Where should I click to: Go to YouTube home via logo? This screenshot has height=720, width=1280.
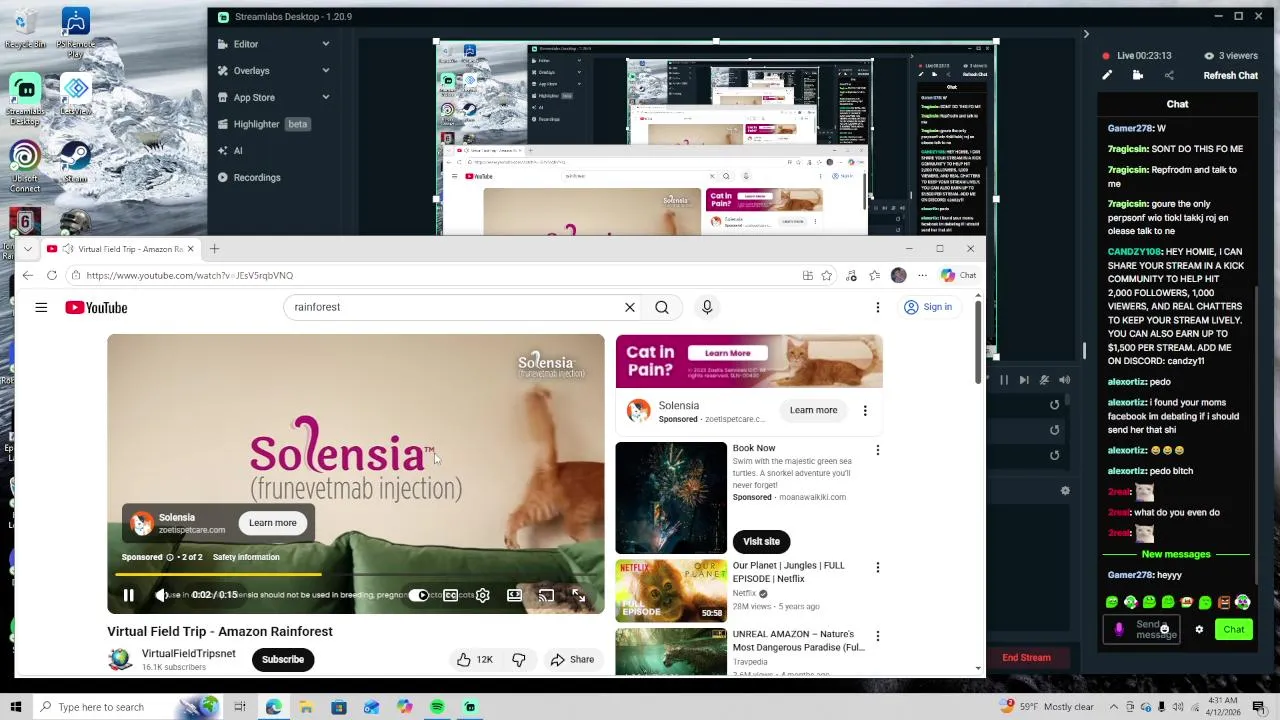(x=96, y=307)
